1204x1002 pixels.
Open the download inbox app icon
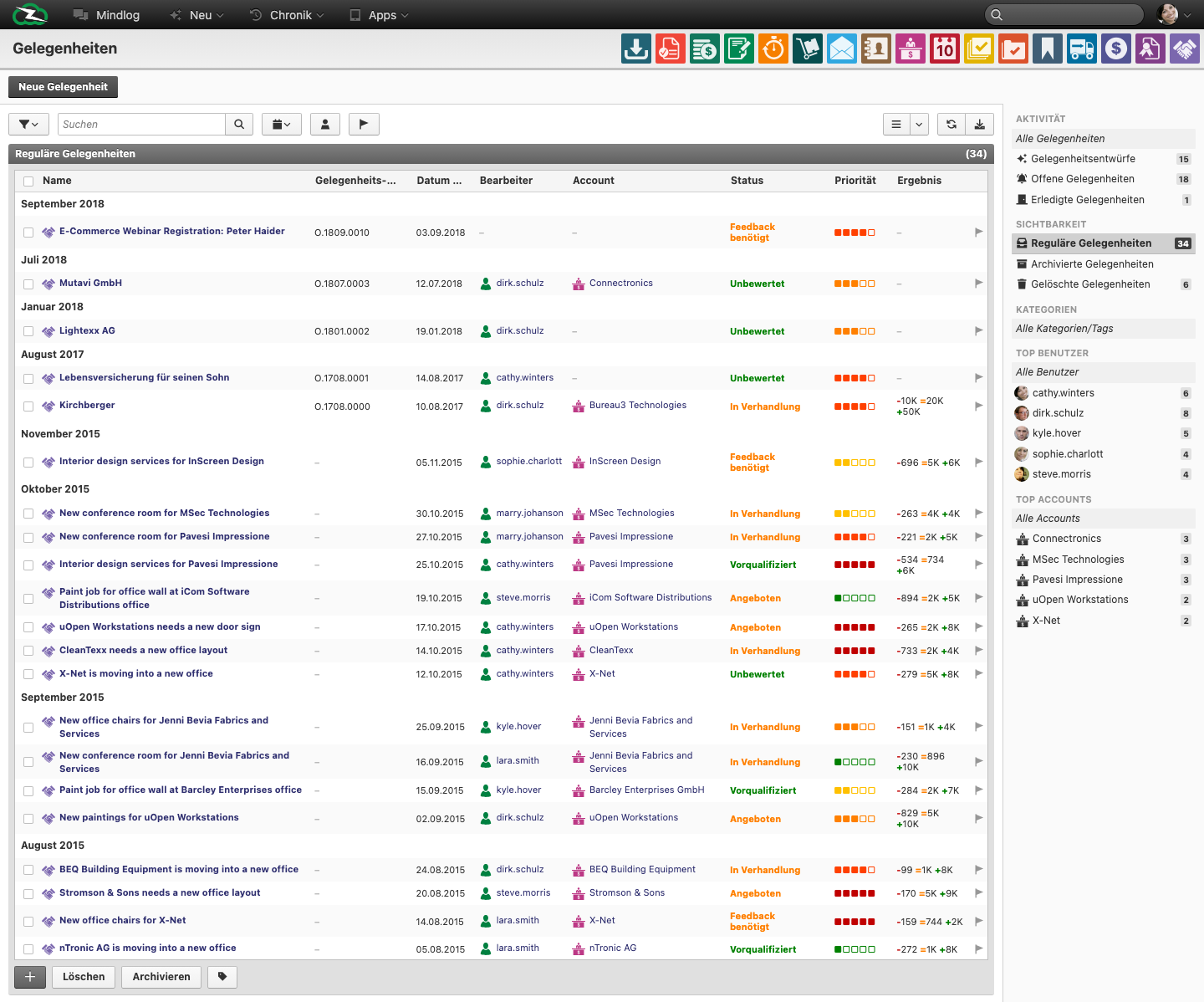click(x=636, y=49)
